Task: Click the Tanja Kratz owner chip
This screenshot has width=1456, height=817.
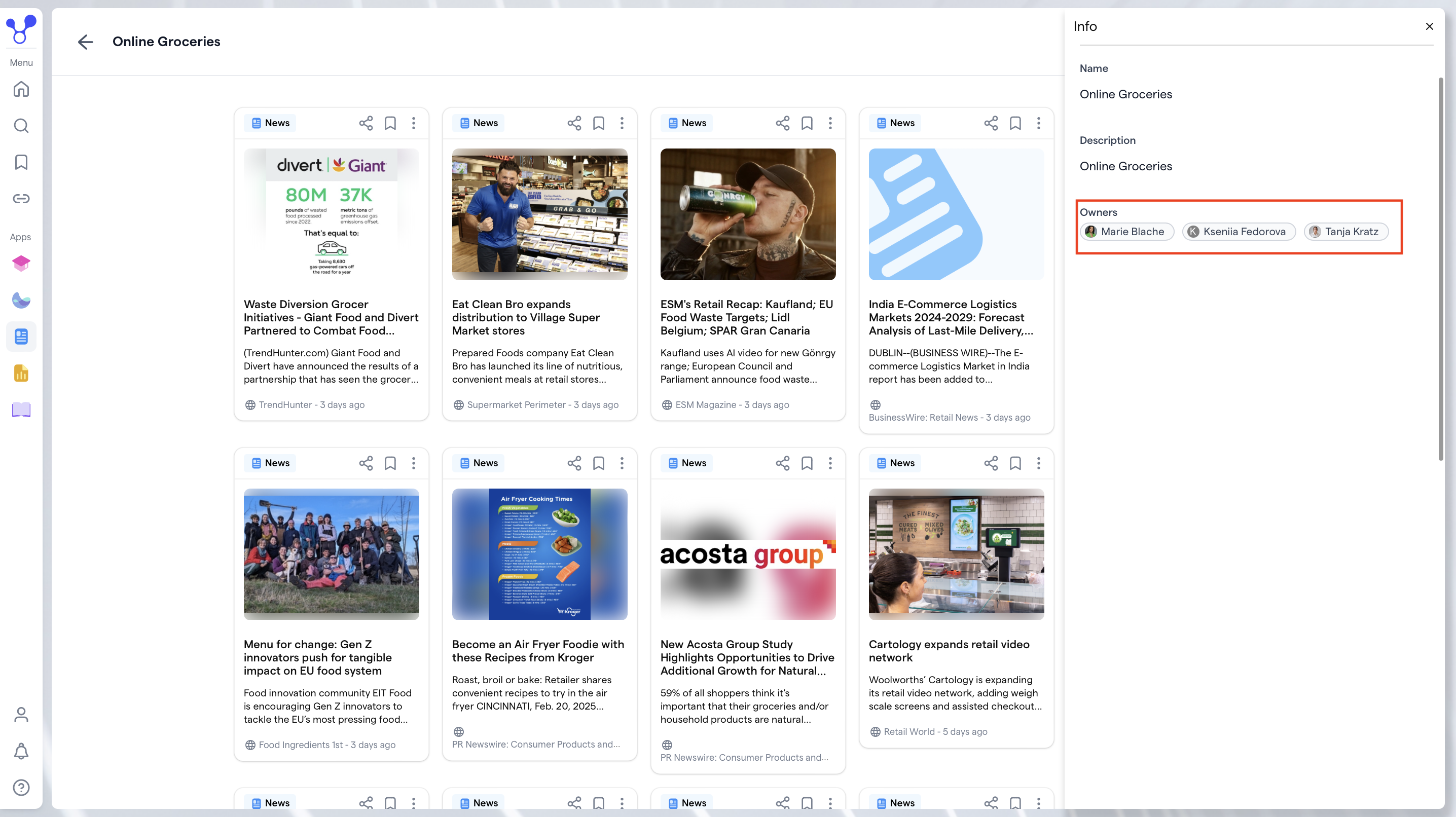Action: pos(1346,232)
